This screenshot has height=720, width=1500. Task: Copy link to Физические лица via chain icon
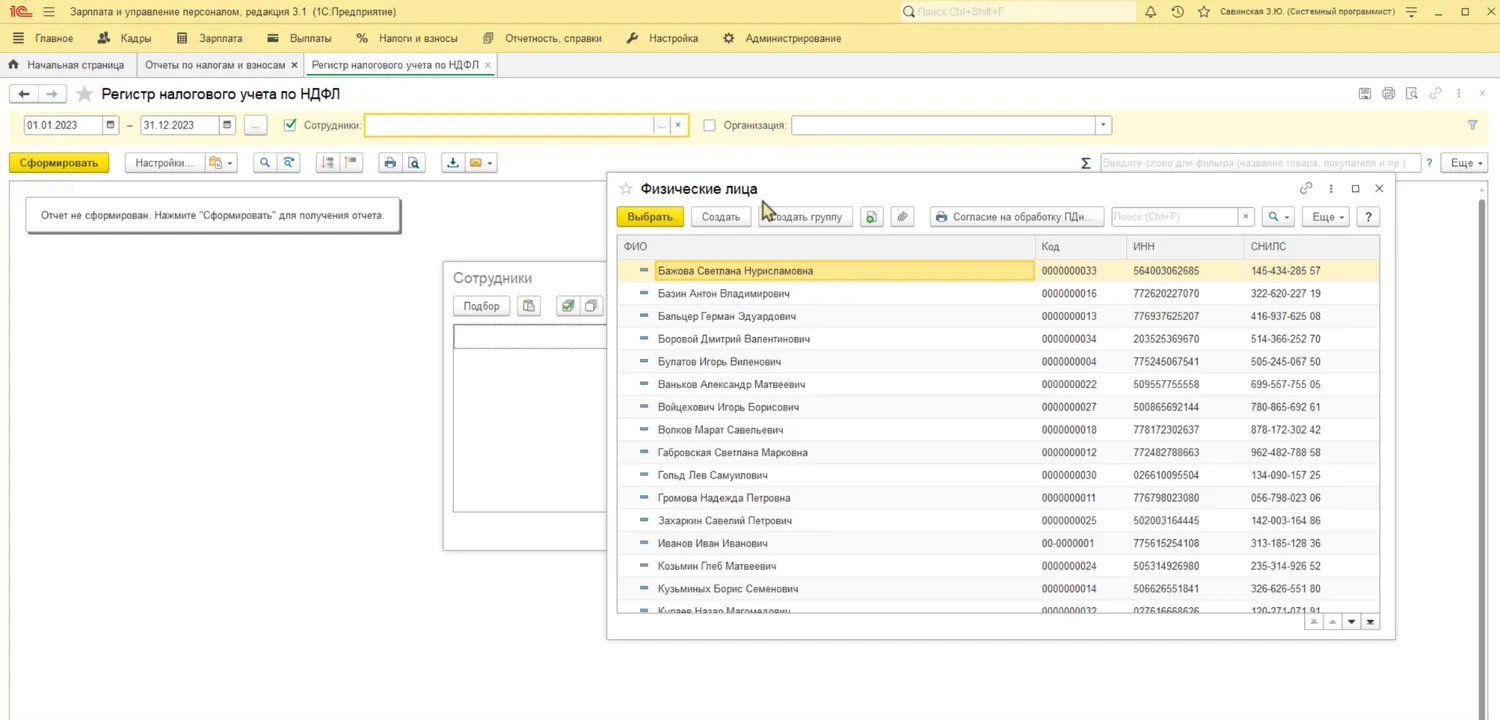[1306, 188]
